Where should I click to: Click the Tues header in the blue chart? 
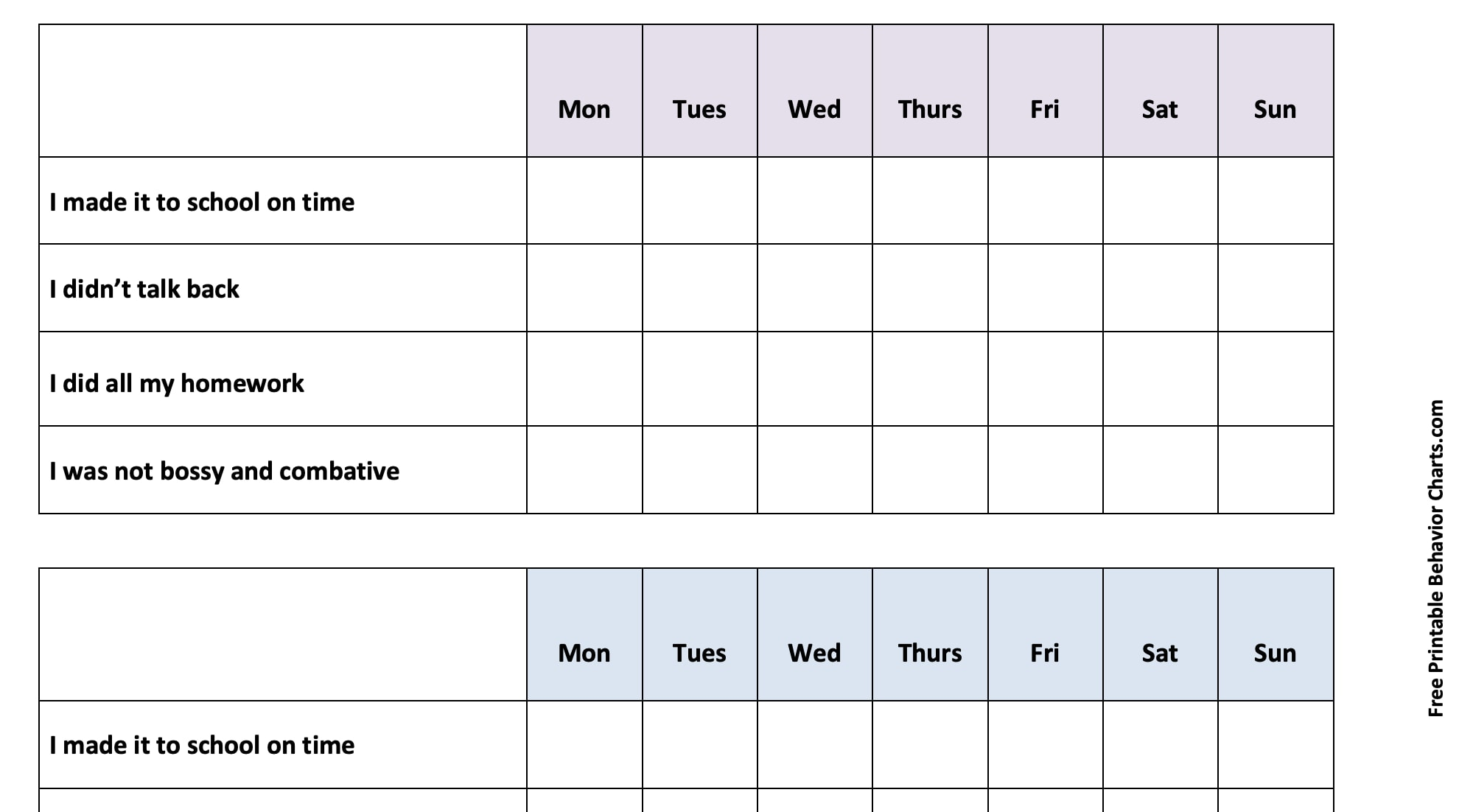click(699, 653)
